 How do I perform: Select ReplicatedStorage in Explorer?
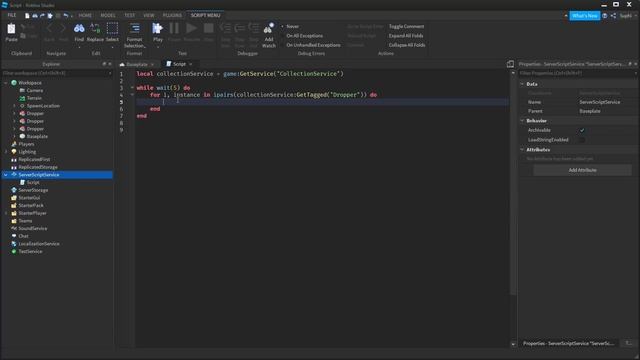click(38, 167)
